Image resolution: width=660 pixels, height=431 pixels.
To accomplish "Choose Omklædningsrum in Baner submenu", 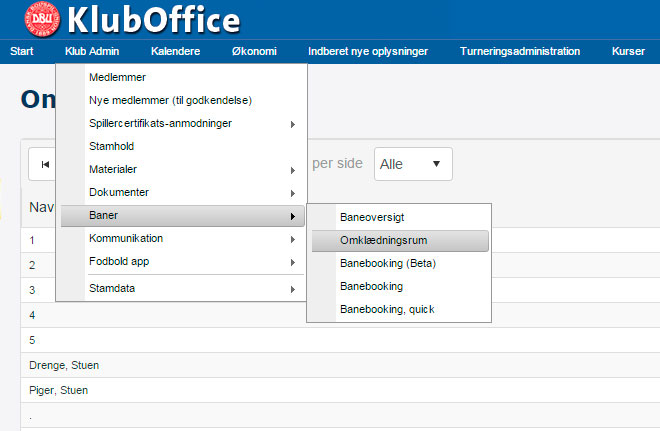I will tap(400, 240).
